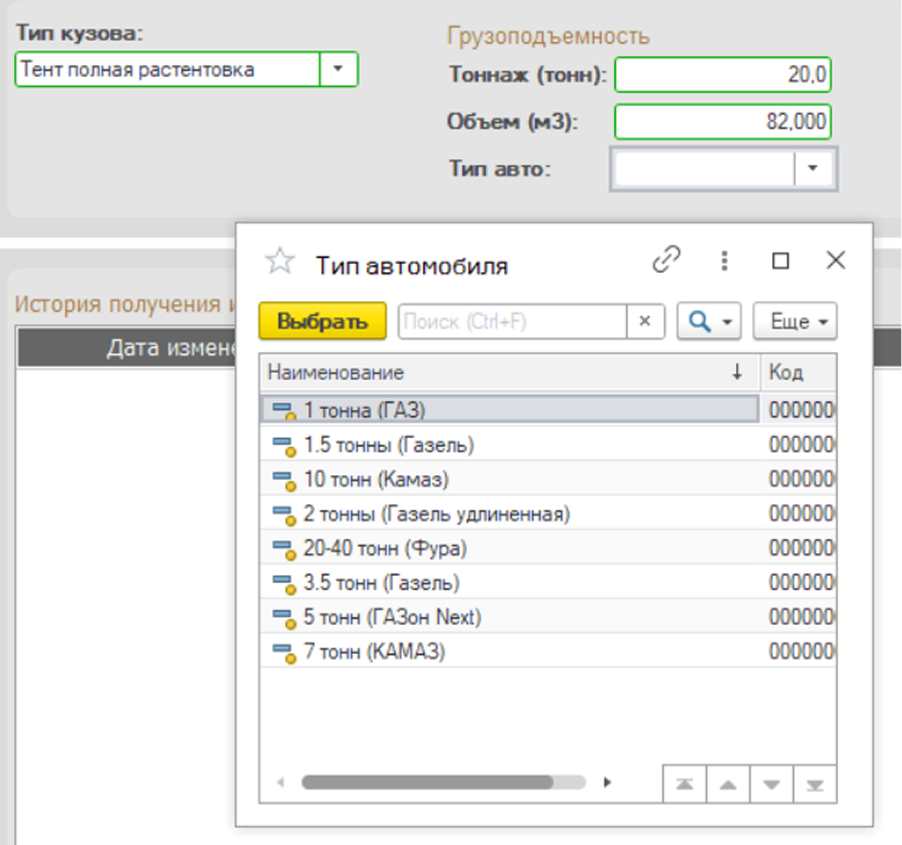The height and width of the screenshot is (845, 902).
Task: Move down one row in the list
Action: coord(771,783)
